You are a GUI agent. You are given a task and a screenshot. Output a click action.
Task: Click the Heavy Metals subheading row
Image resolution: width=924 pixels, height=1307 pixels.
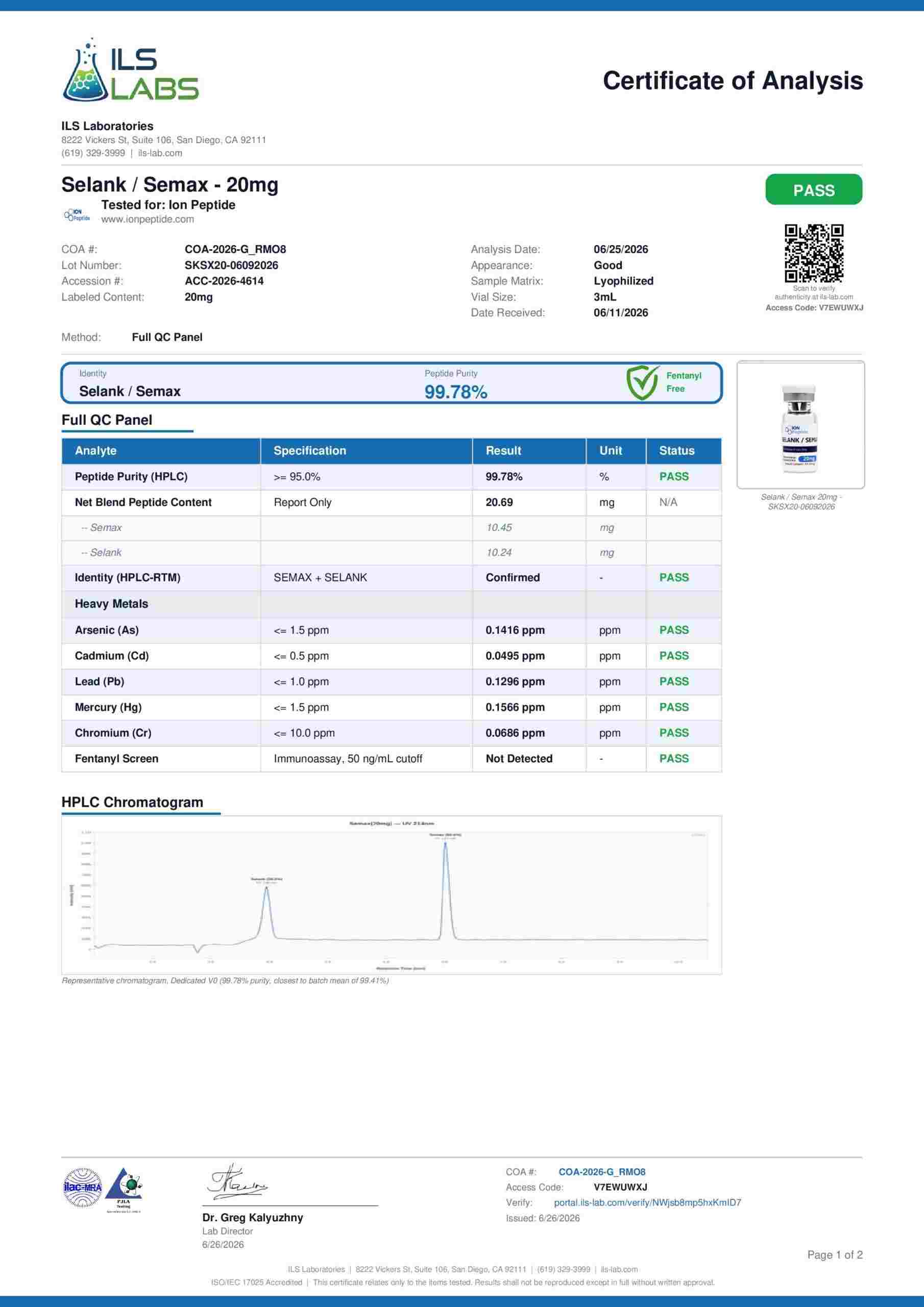coord(391,603)
